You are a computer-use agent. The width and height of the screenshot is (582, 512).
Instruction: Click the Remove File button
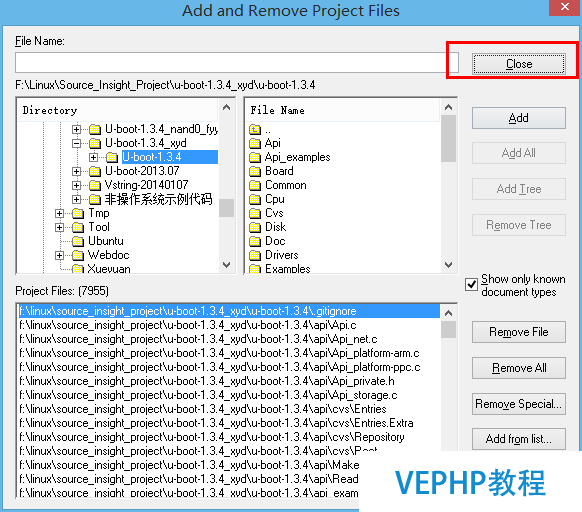click(x=519, y=332)
